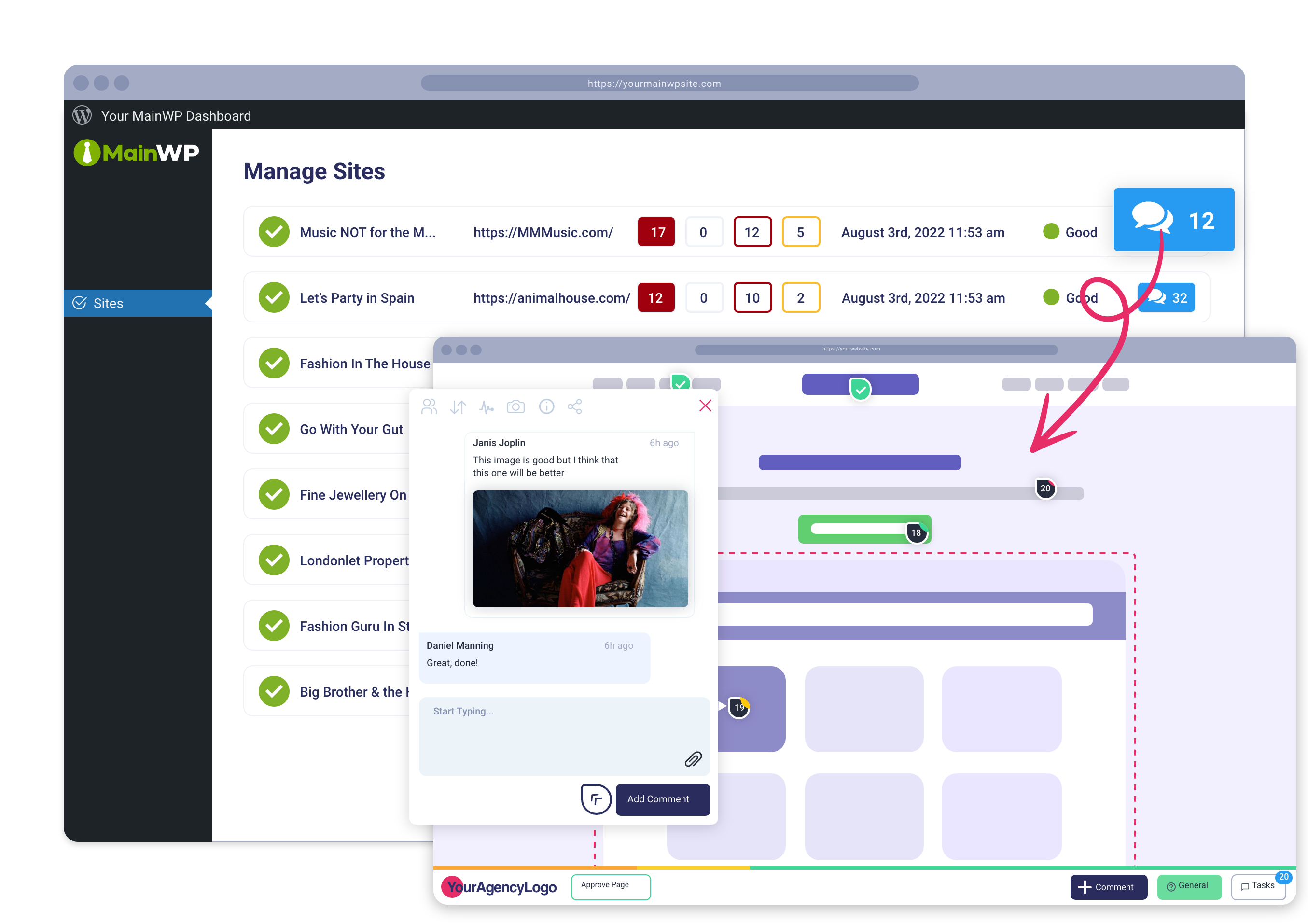Click the WordPress logo icon
The height and width of the screenshot is (924, 1308).
pos(82,116)
